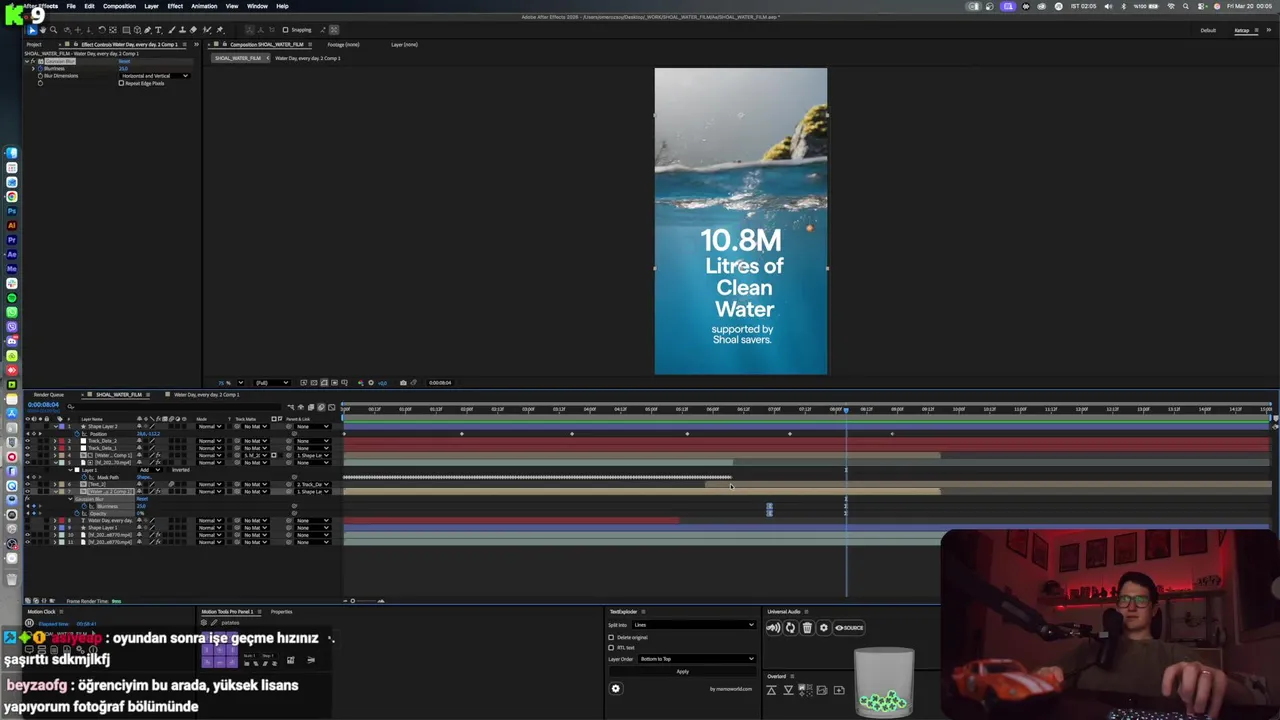Open the Animation menu
The height and width of the screenshot is (720, 1280).
(x=204, y=6)
